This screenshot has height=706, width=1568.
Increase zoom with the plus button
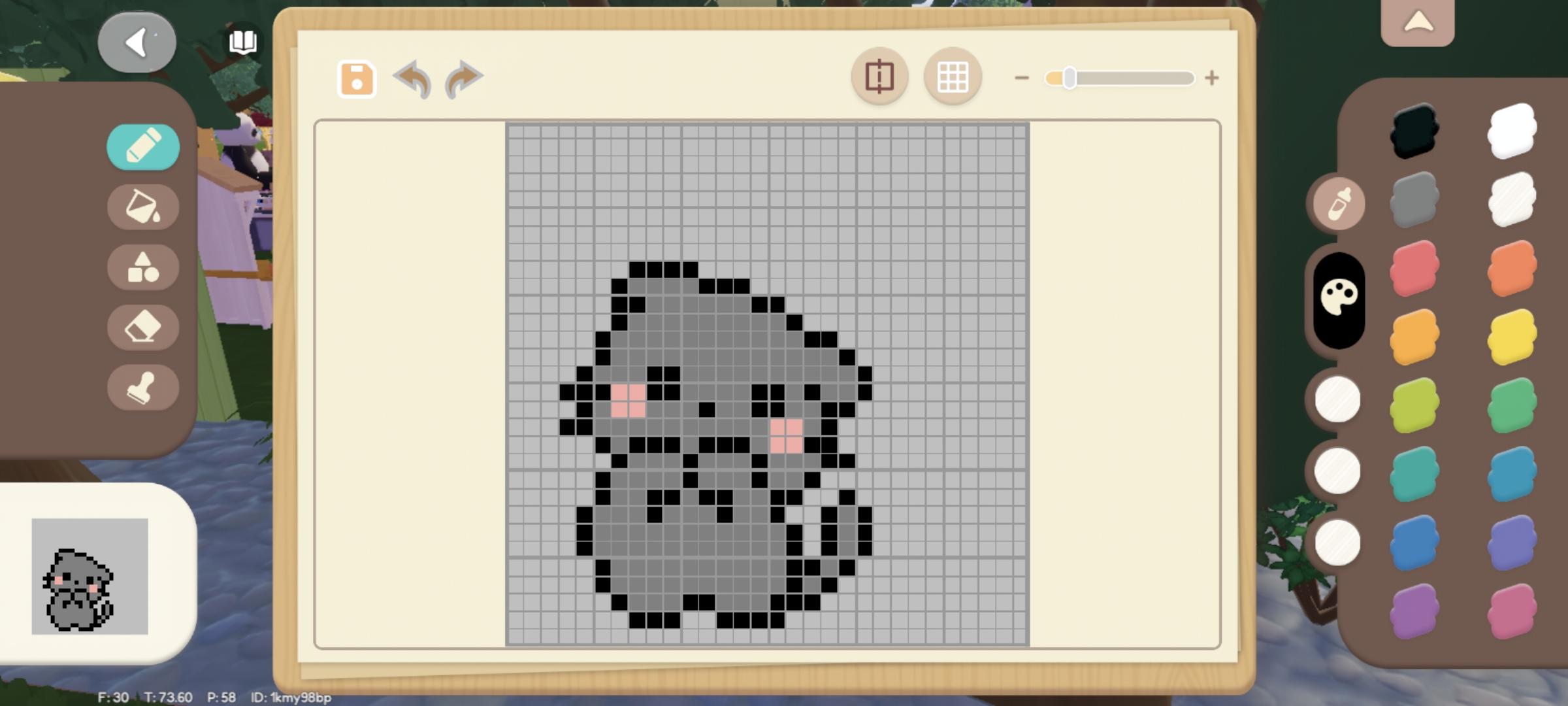(1212, 78)
